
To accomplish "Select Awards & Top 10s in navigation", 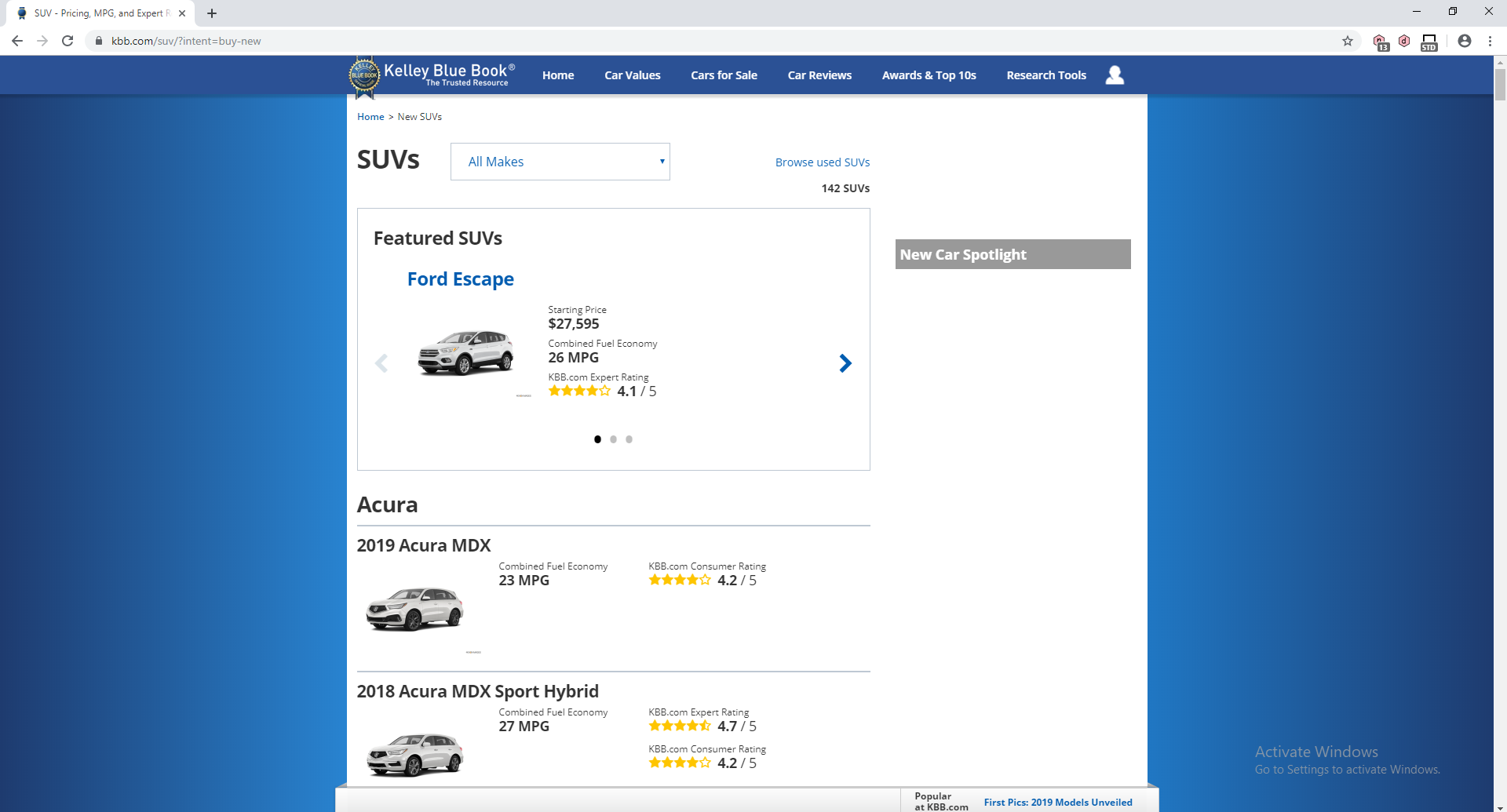I will 929,75.
